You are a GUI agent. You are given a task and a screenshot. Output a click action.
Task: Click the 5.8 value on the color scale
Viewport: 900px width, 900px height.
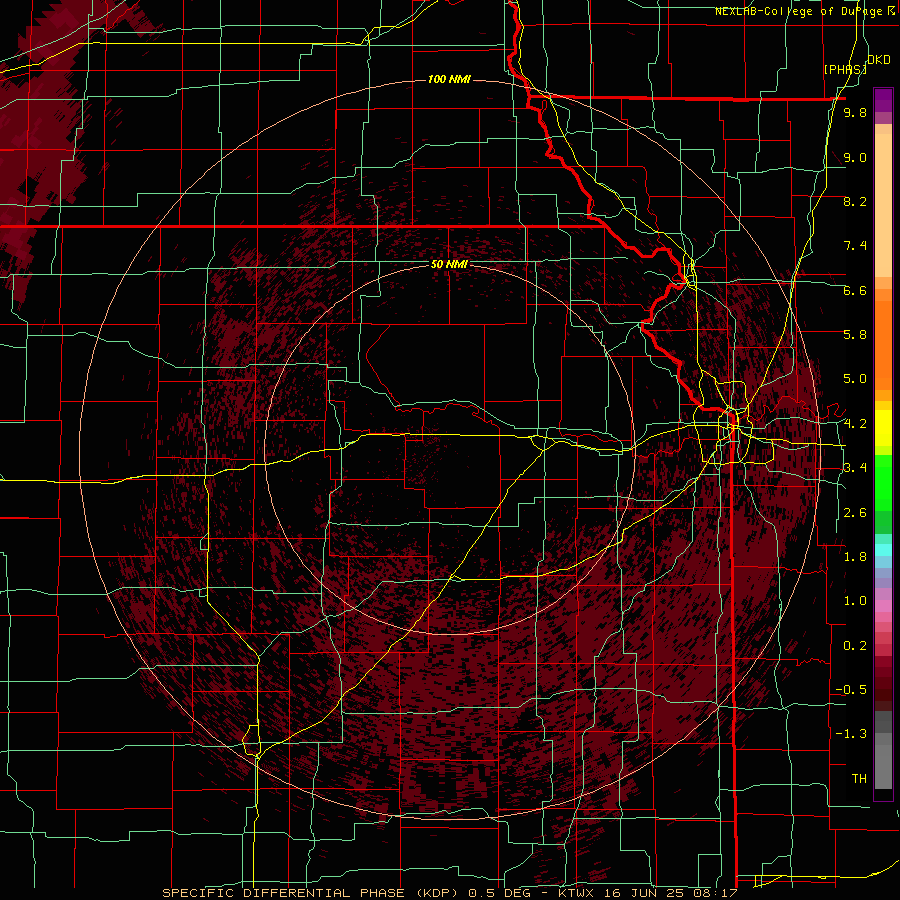click(855, 335)
